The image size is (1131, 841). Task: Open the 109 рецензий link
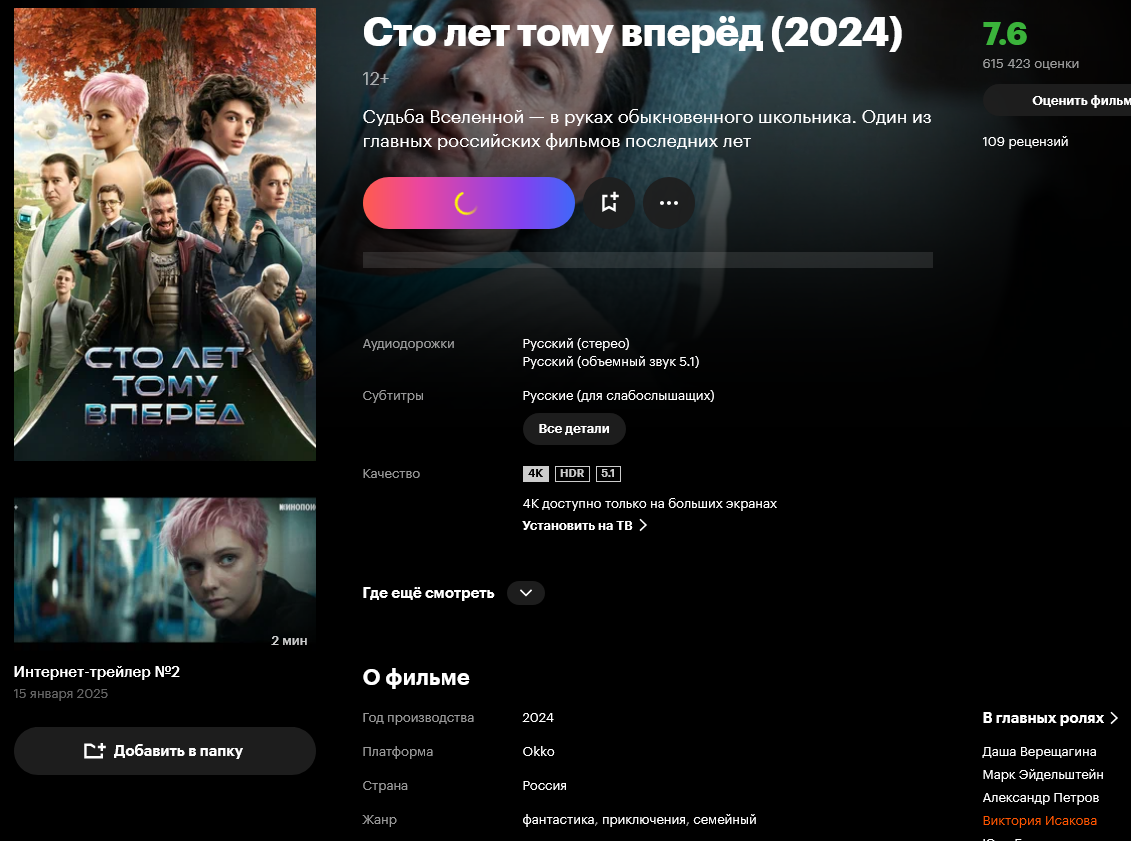coord(1025,141)
